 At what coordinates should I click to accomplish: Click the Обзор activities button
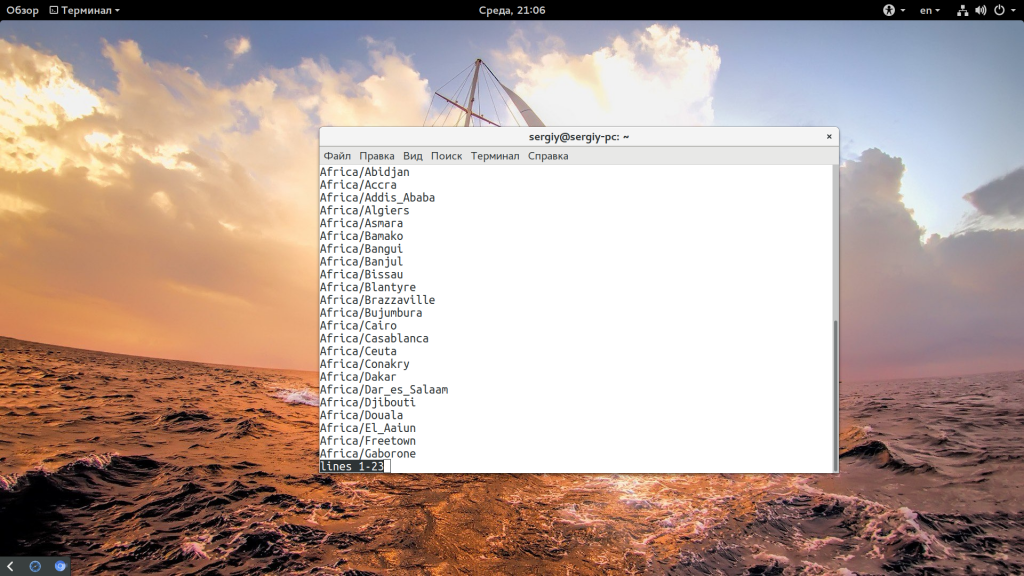tap(22, 10)
